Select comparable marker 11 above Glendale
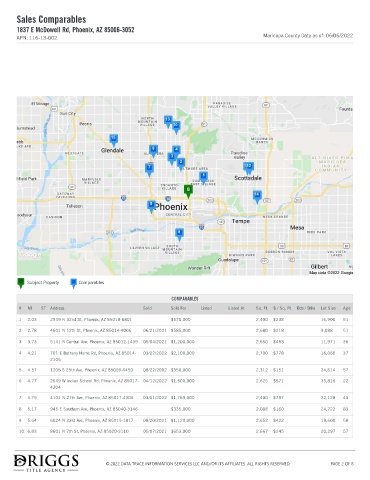The height and width of the screenshot is (480, 370). [114, 140]
